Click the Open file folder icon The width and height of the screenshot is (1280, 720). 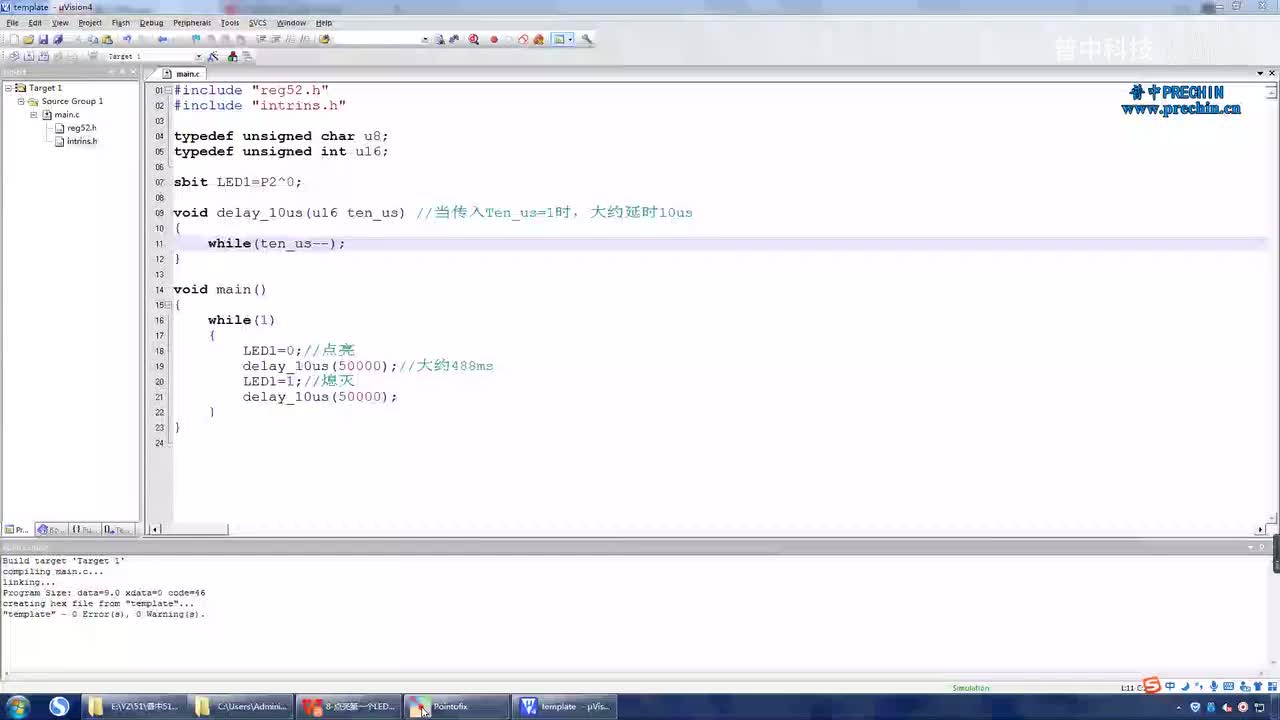coord(29,39)
